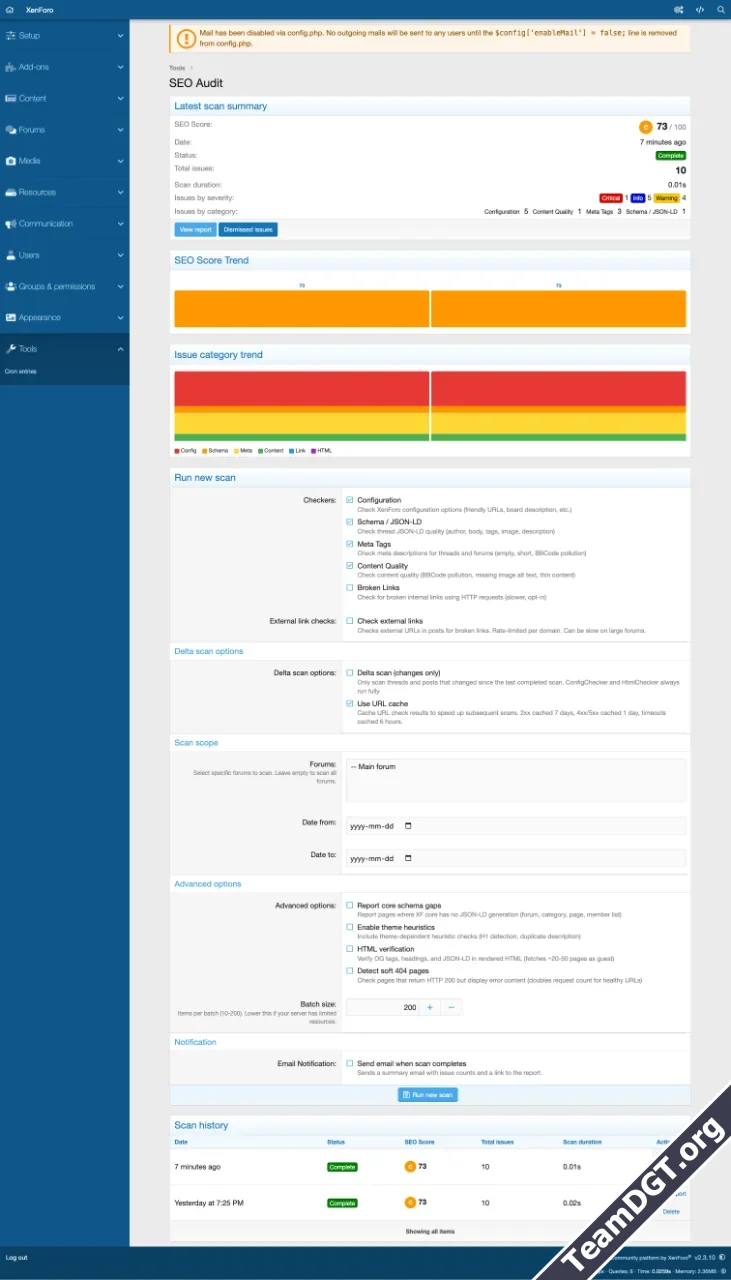Viewport: 731px width, 1280px height.
Task: Open the search icon in top bar
Action: pyautogui.click(x=721, y=9)
